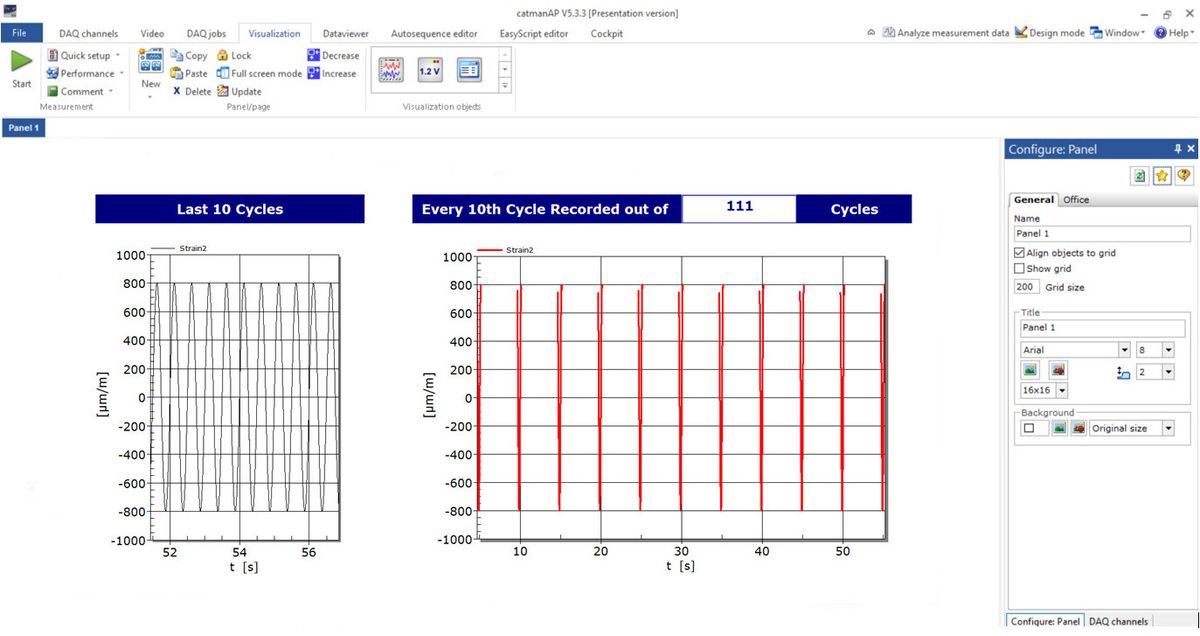Uncheck Align objects to grid

[1017, 252]
